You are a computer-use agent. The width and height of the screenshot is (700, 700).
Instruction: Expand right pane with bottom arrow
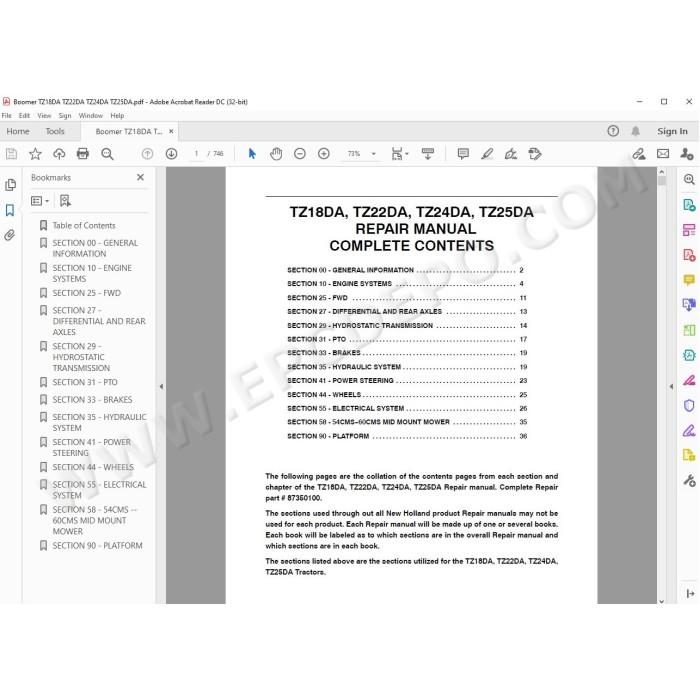pos(690,593)
